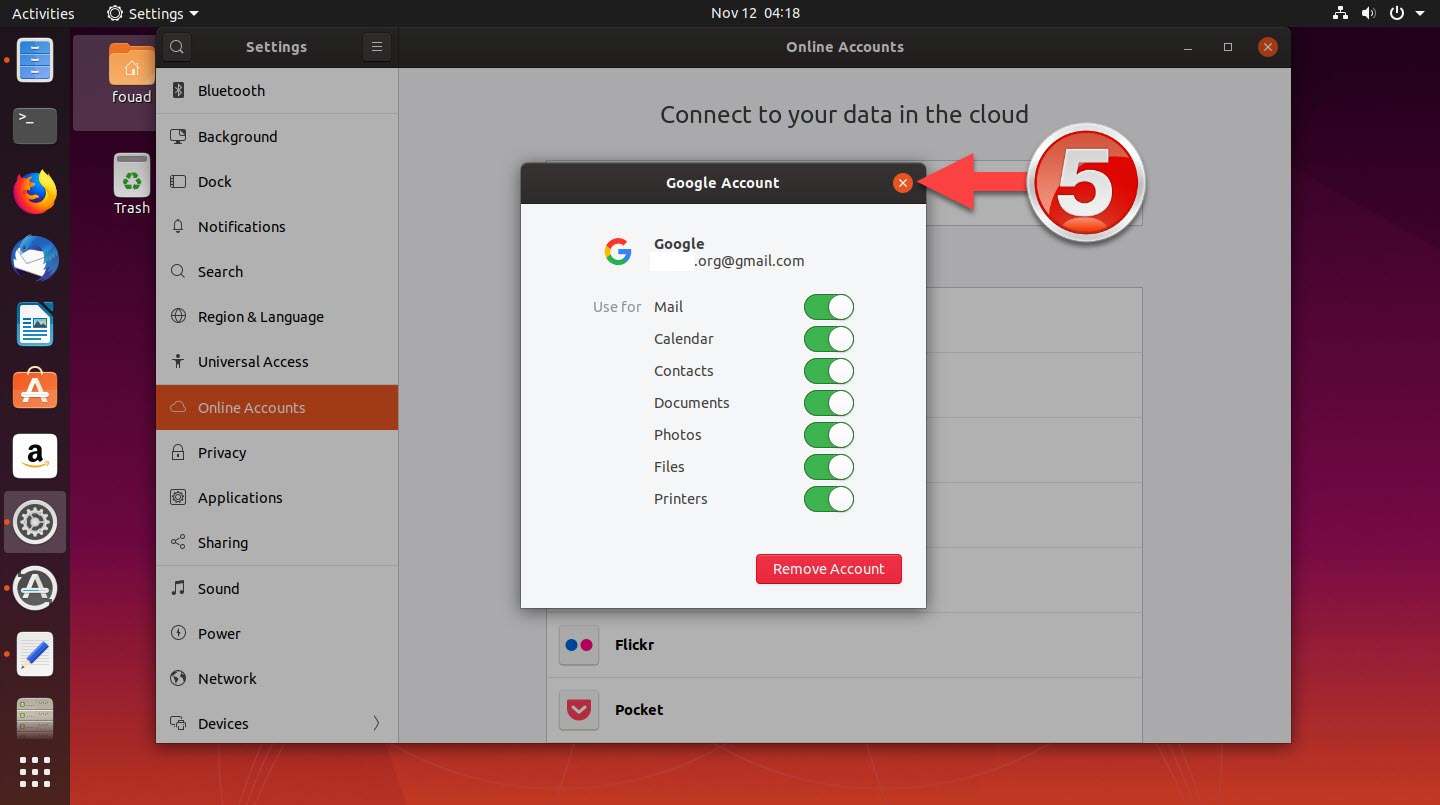
Task: Disable the Contacts switch
Action: pyautogui.click(x=829, y=371)
